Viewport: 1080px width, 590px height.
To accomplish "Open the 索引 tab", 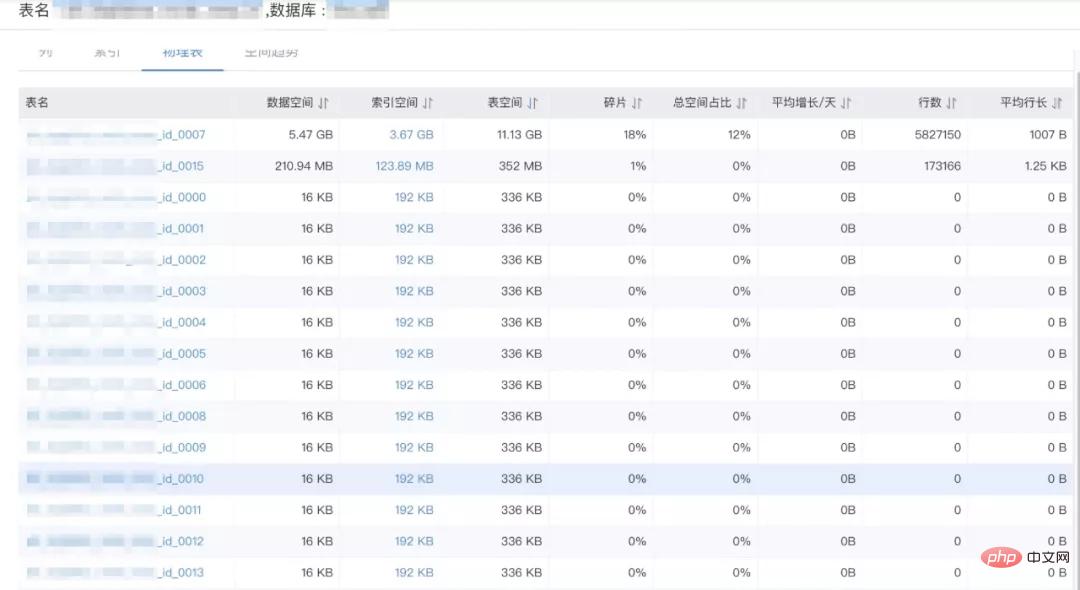I will 107,52.
